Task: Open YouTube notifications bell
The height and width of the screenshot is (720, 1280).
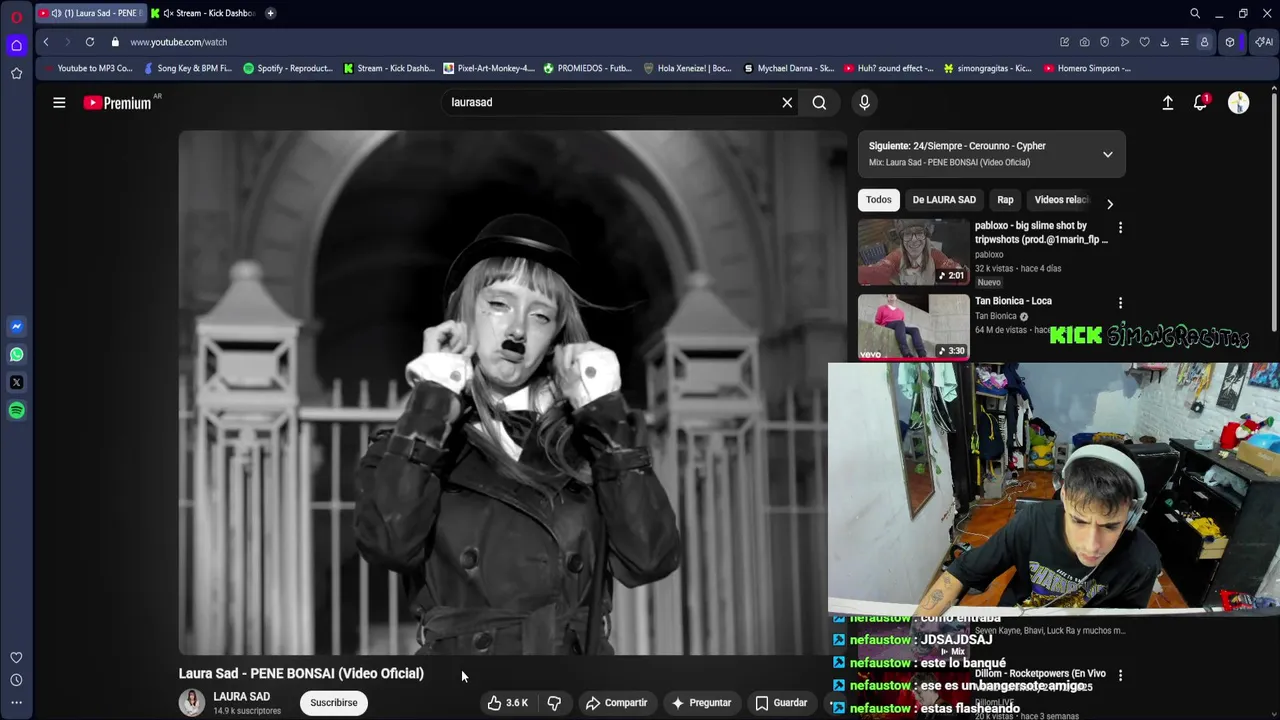Action: coord(1201,102)
